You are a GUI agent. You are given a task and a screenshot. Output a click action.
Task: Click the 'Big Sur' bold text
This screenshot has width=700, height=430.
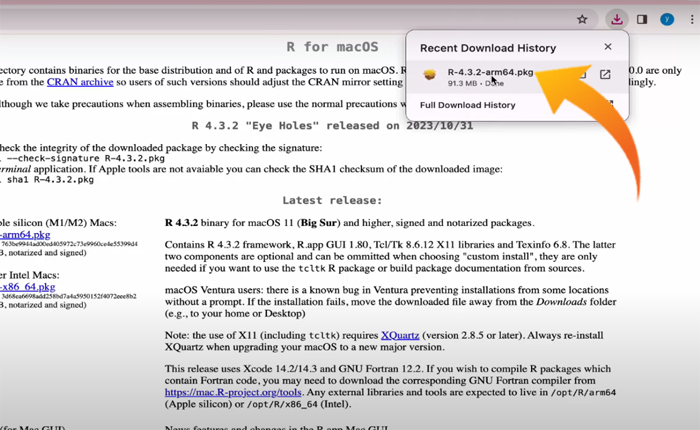[321, 223]
